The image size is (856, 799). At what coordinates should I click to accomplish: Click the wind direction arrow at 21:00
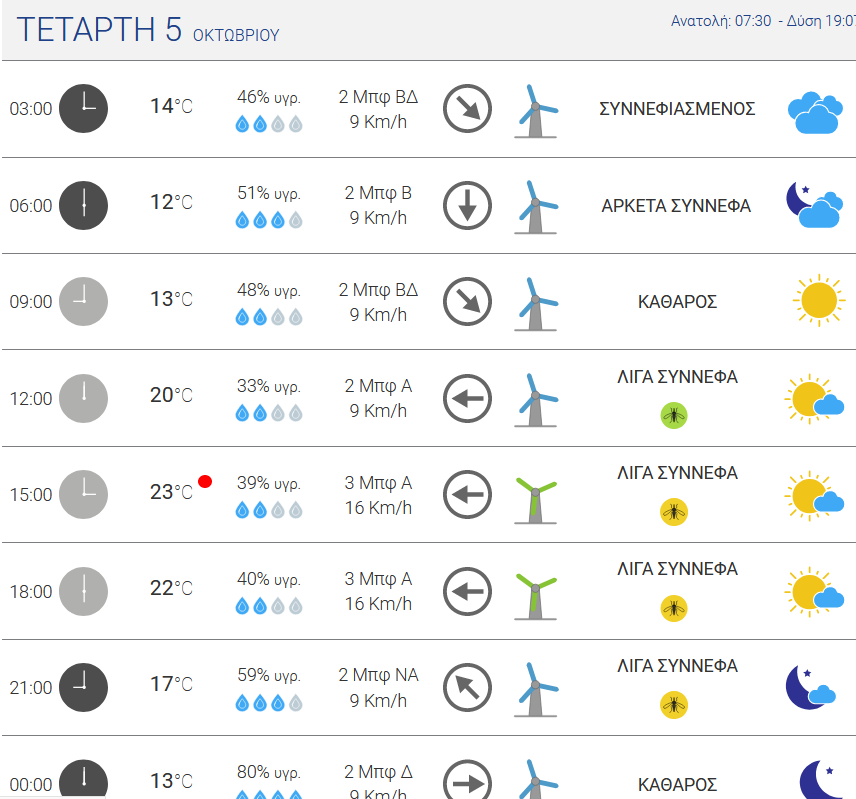(x=467, y=687)
